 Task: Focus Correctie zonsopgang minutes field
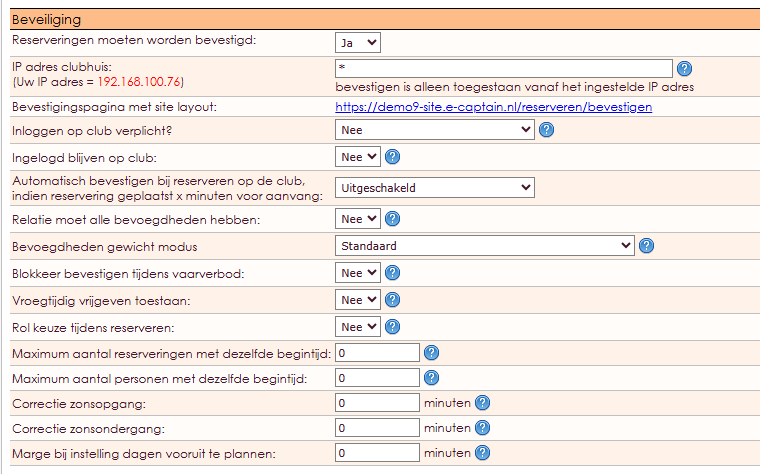(377, 403)
